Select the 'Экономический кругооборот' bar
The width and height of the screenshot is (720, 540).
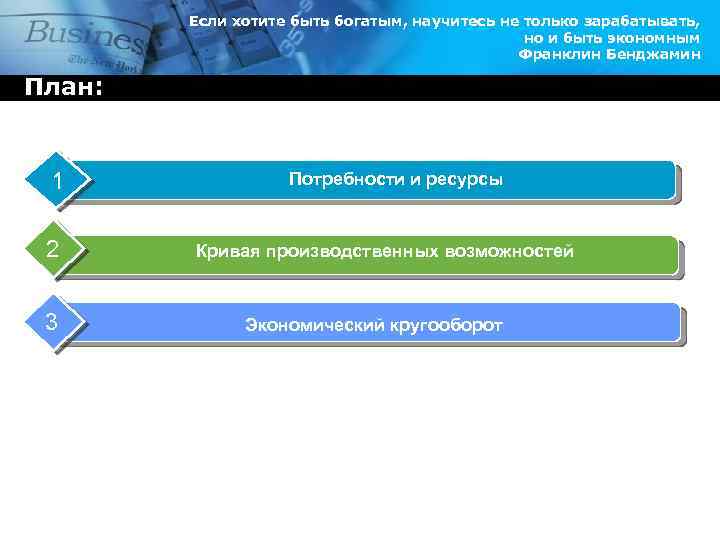coord(374,322)
